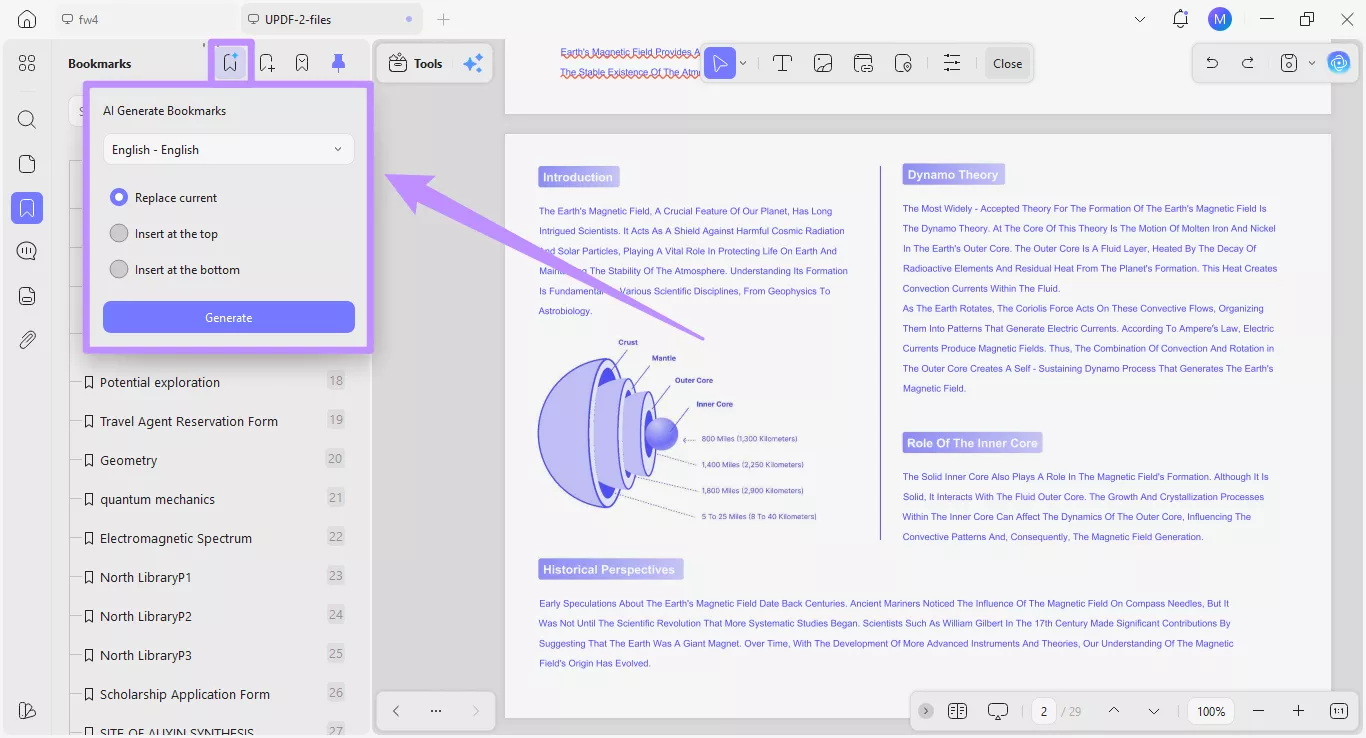This screenshot has width=1366, height=738.
Task: Select the pin bookmark icon
Action: click(x=338, y=62)
